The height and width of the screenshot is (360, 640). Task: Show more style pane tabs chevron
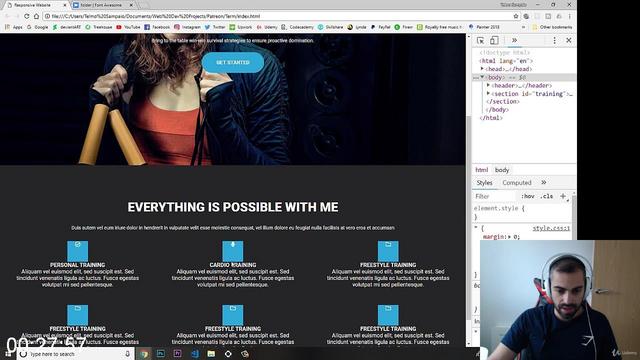click(544, 182)
